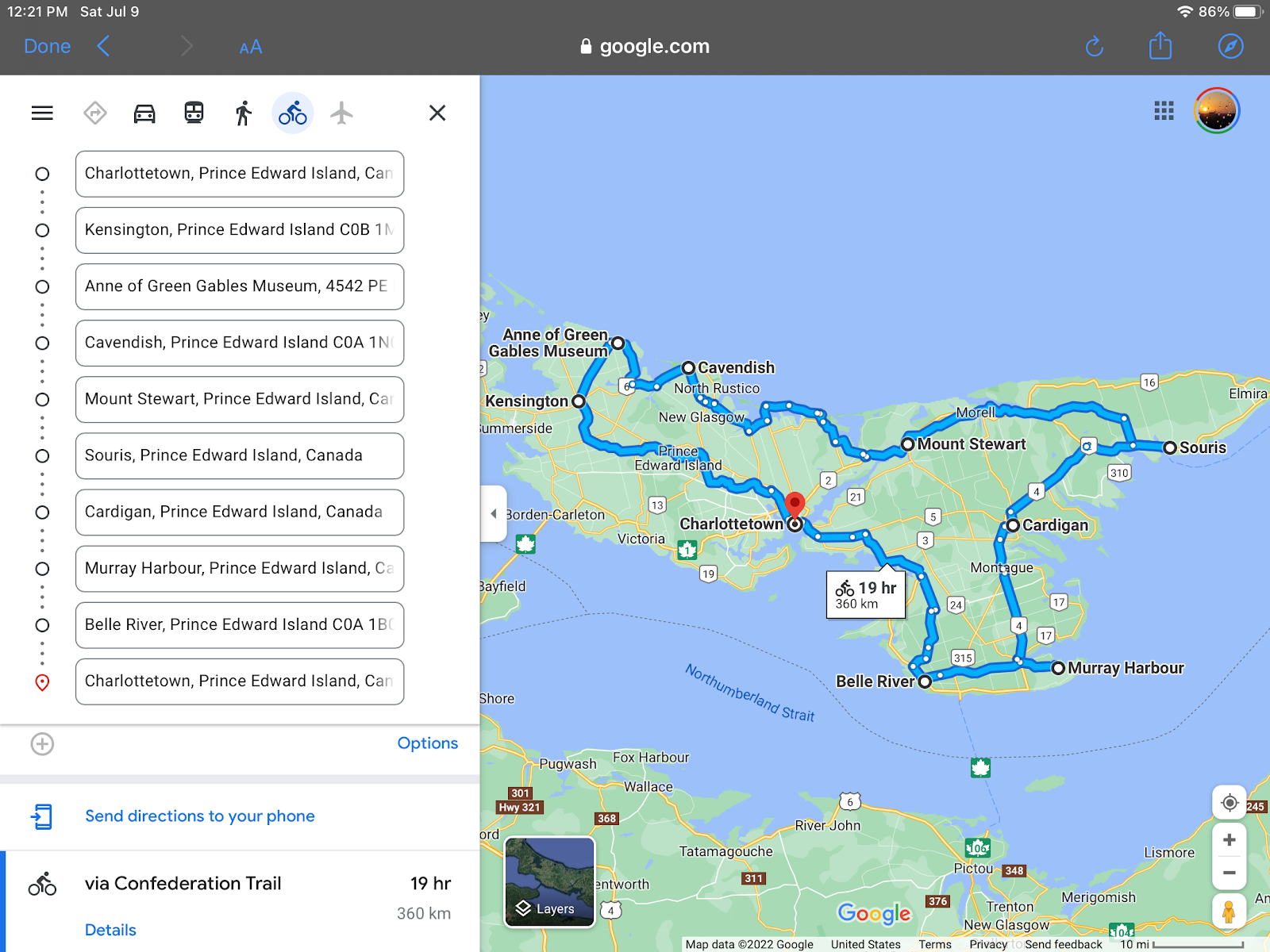Click the google.com address bar
This screenshot has width=1270, height=952.
point(645,47)
